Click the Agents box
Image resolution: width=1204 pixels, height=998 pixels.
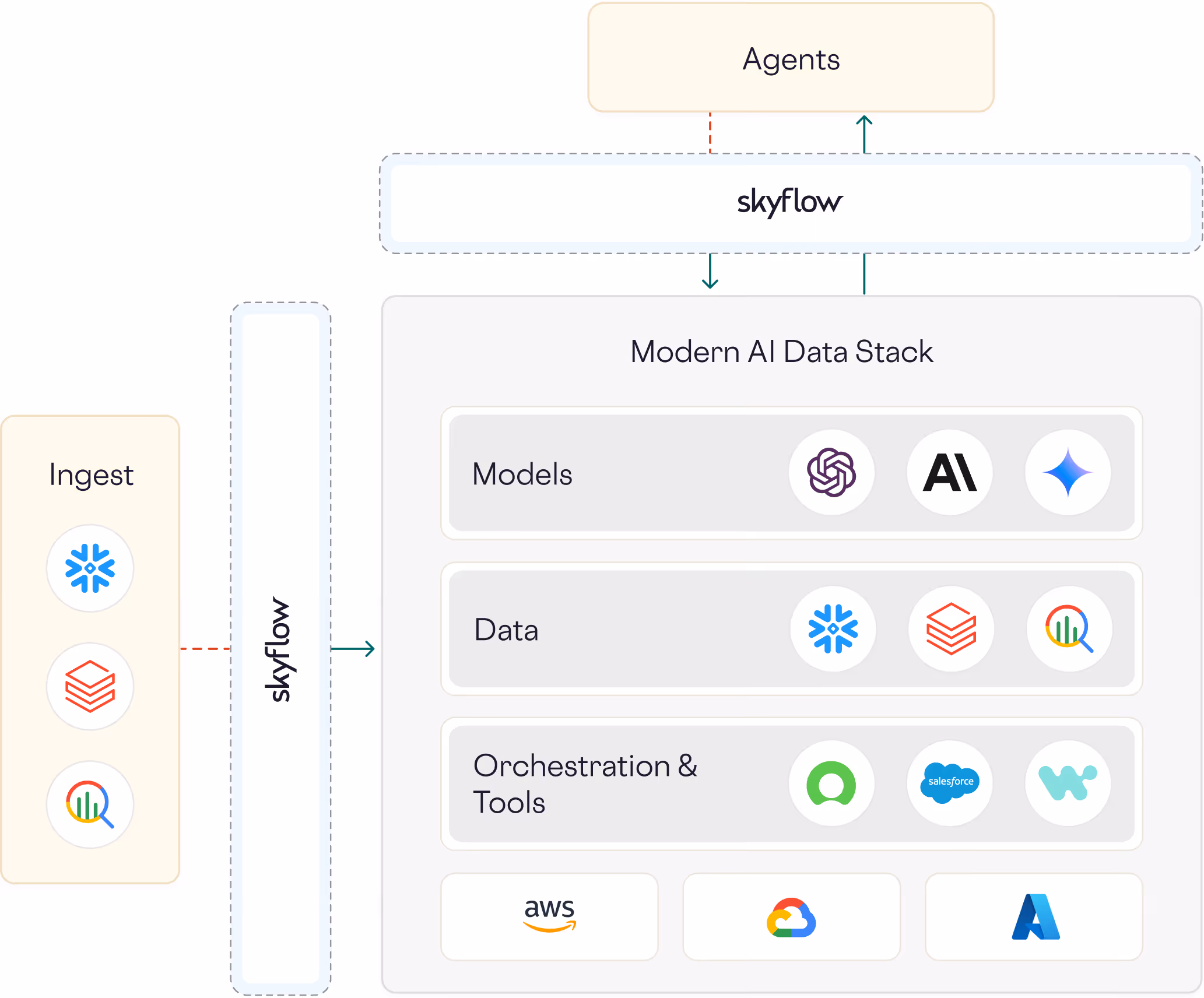point(791,58)
